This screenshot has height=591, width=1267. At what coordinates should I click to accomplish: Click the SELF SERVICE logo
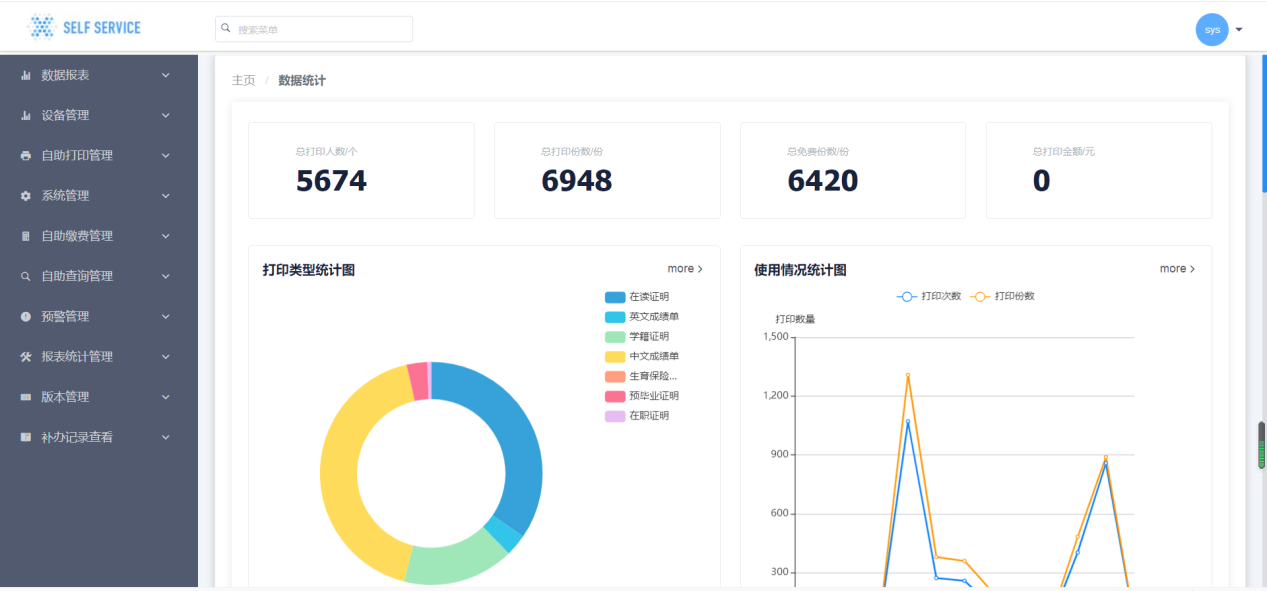click(x=85, y=28)
